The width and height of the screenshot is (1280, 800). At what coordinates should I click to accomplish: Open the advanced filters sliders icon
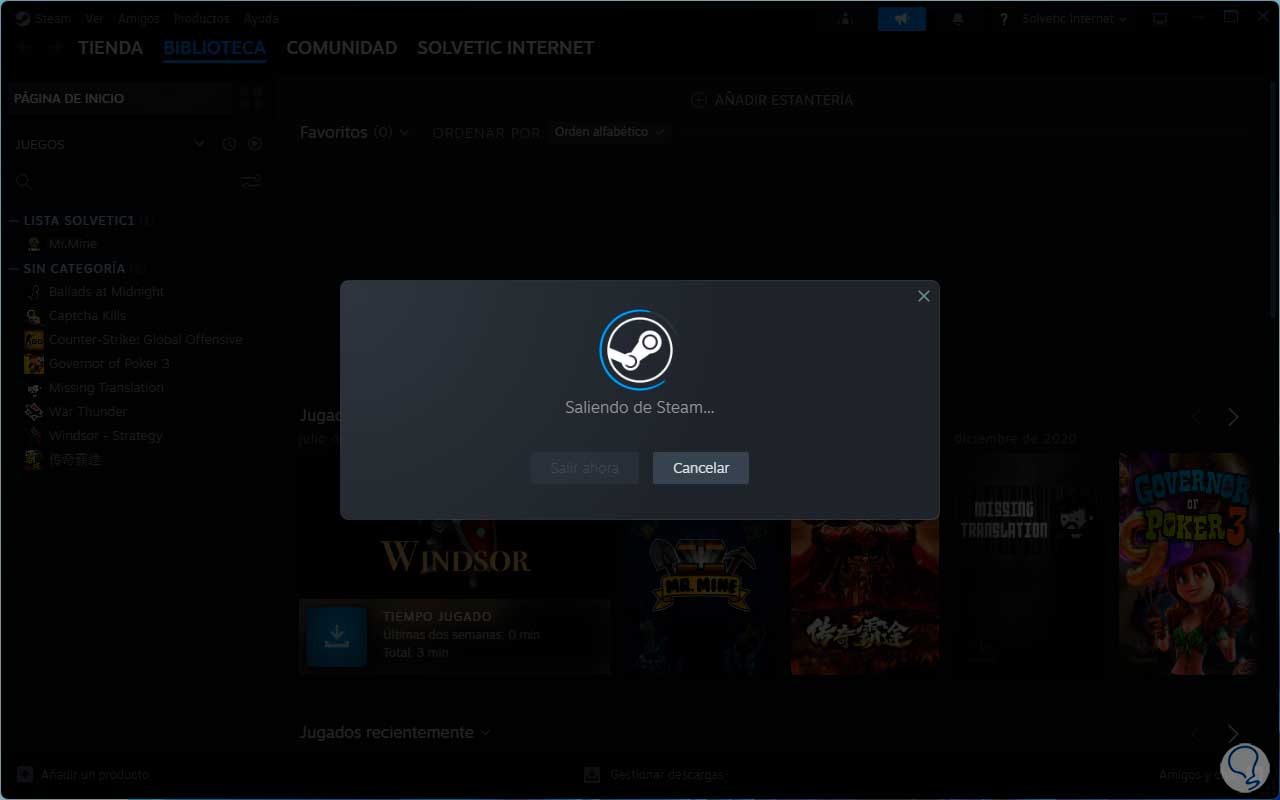click(x=251, y=181)
